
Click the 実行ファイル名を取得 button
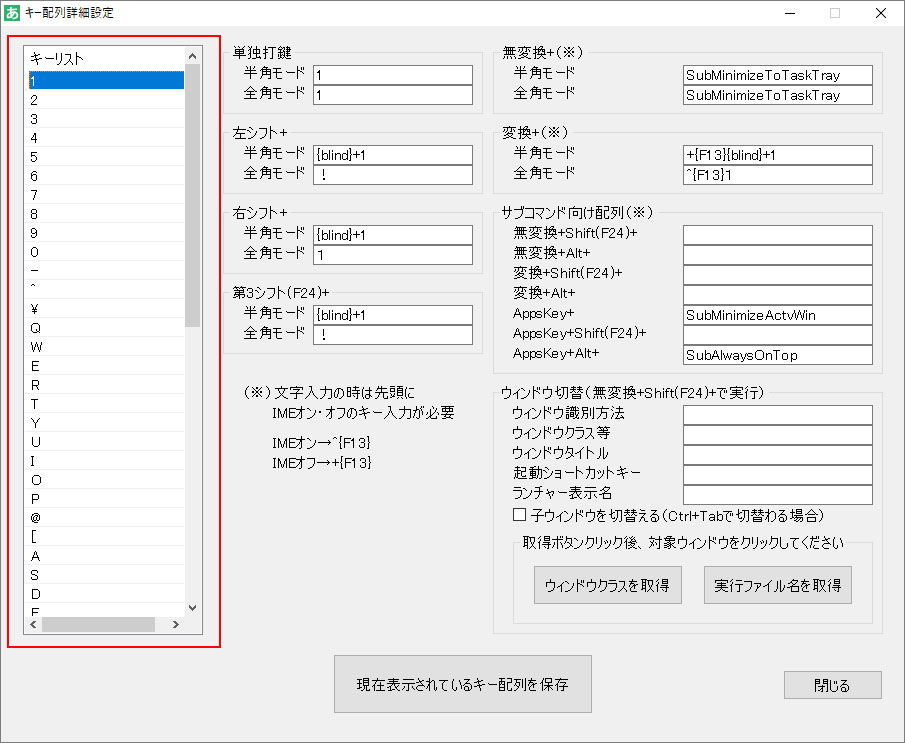click(x=778, y=585)
